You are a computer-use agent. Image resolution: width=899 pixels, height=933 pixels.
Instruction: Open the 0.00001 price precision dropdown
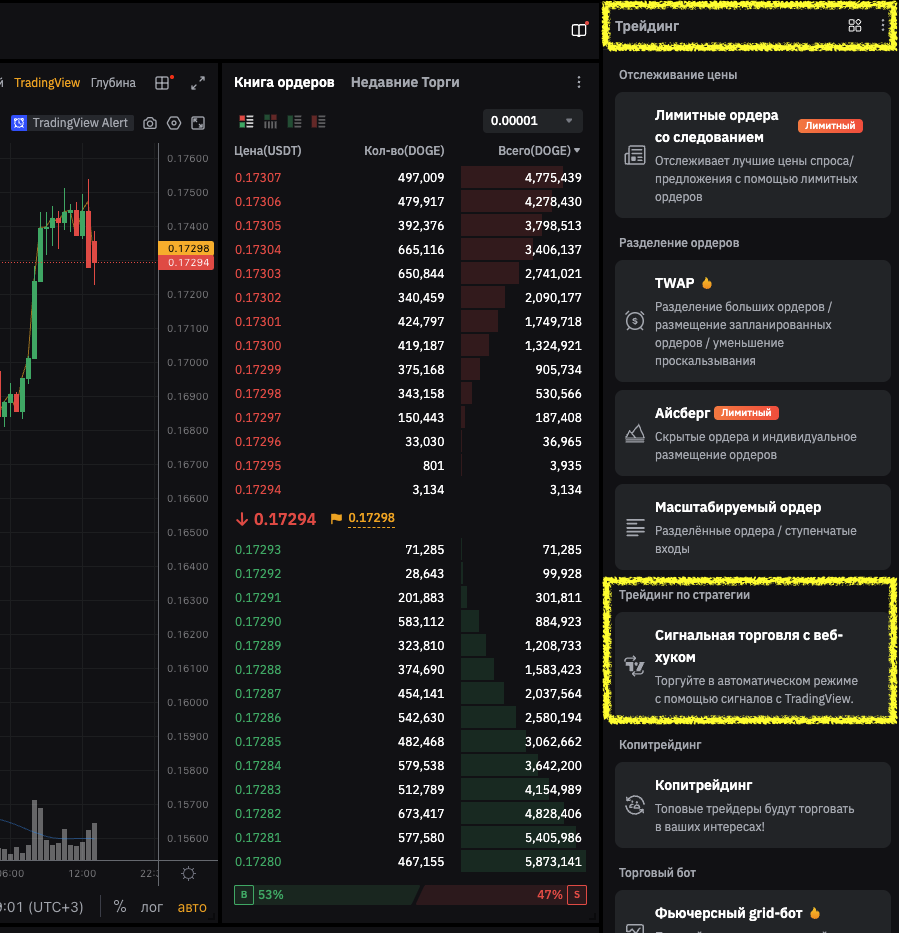point(532,121)
